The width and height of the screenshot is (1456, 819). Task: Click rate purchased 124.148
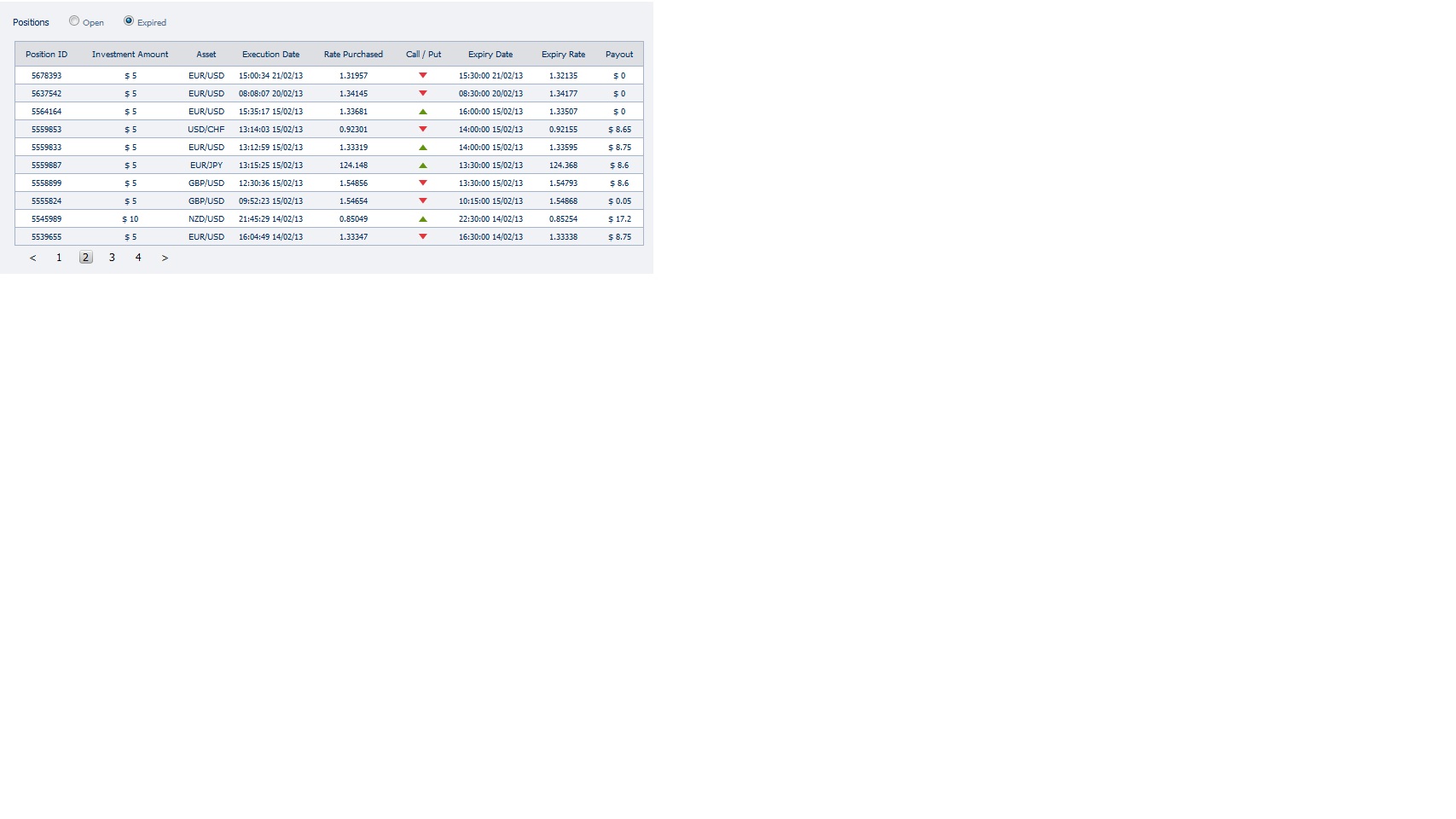353,166
